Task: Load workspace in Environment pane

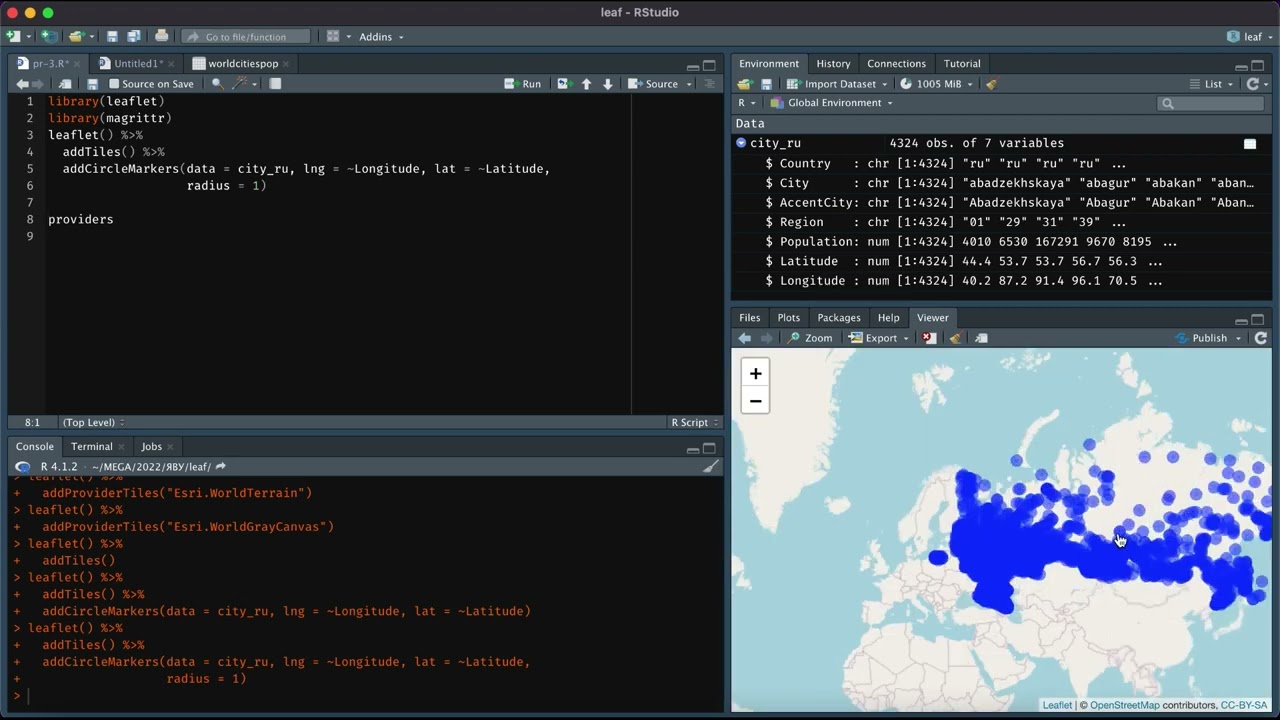Action: (x=745, y=84)
